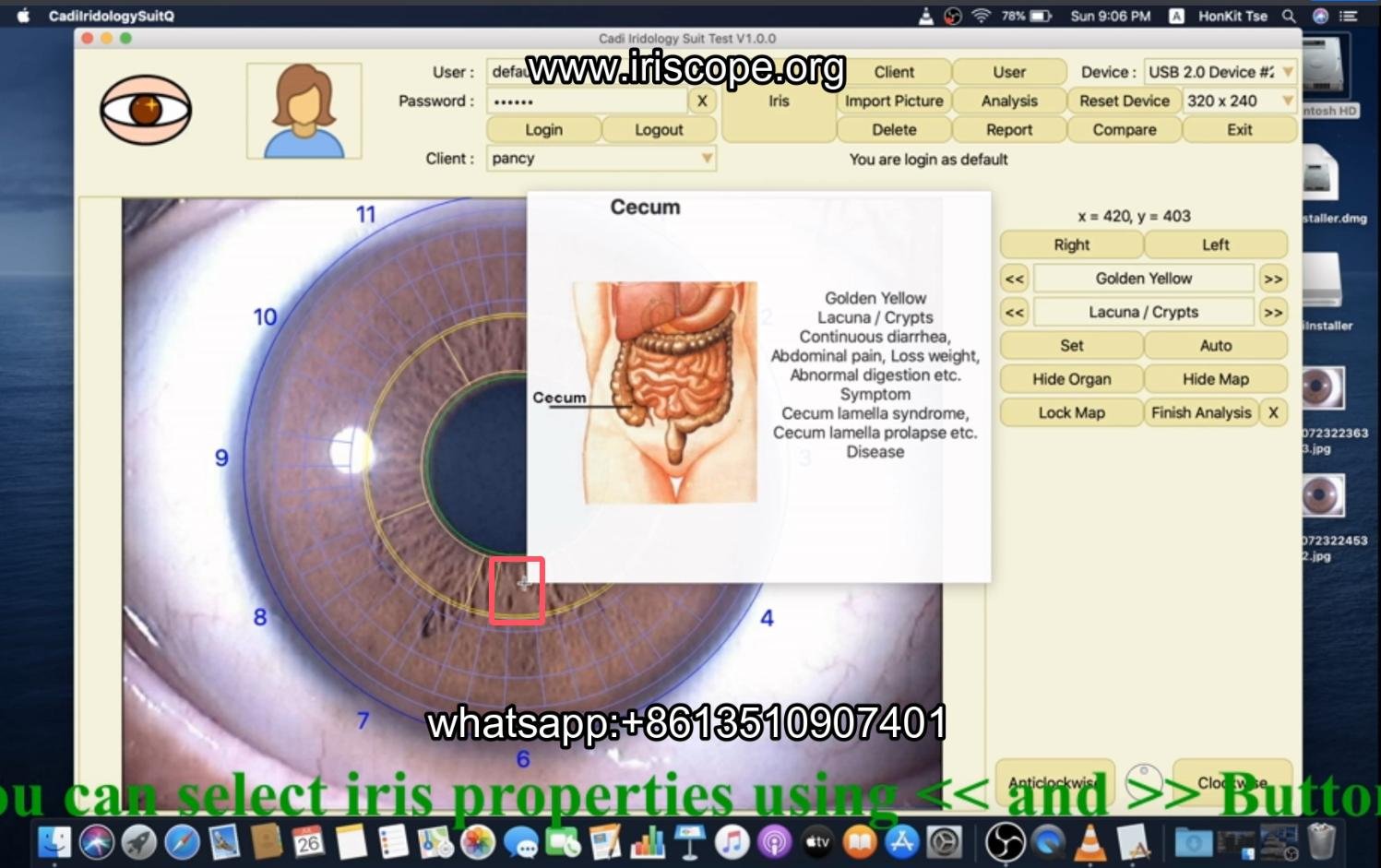The width and height of the screenshot is (1381, 868).
Task: Open Calendar in the Dock
Action: 309,841
